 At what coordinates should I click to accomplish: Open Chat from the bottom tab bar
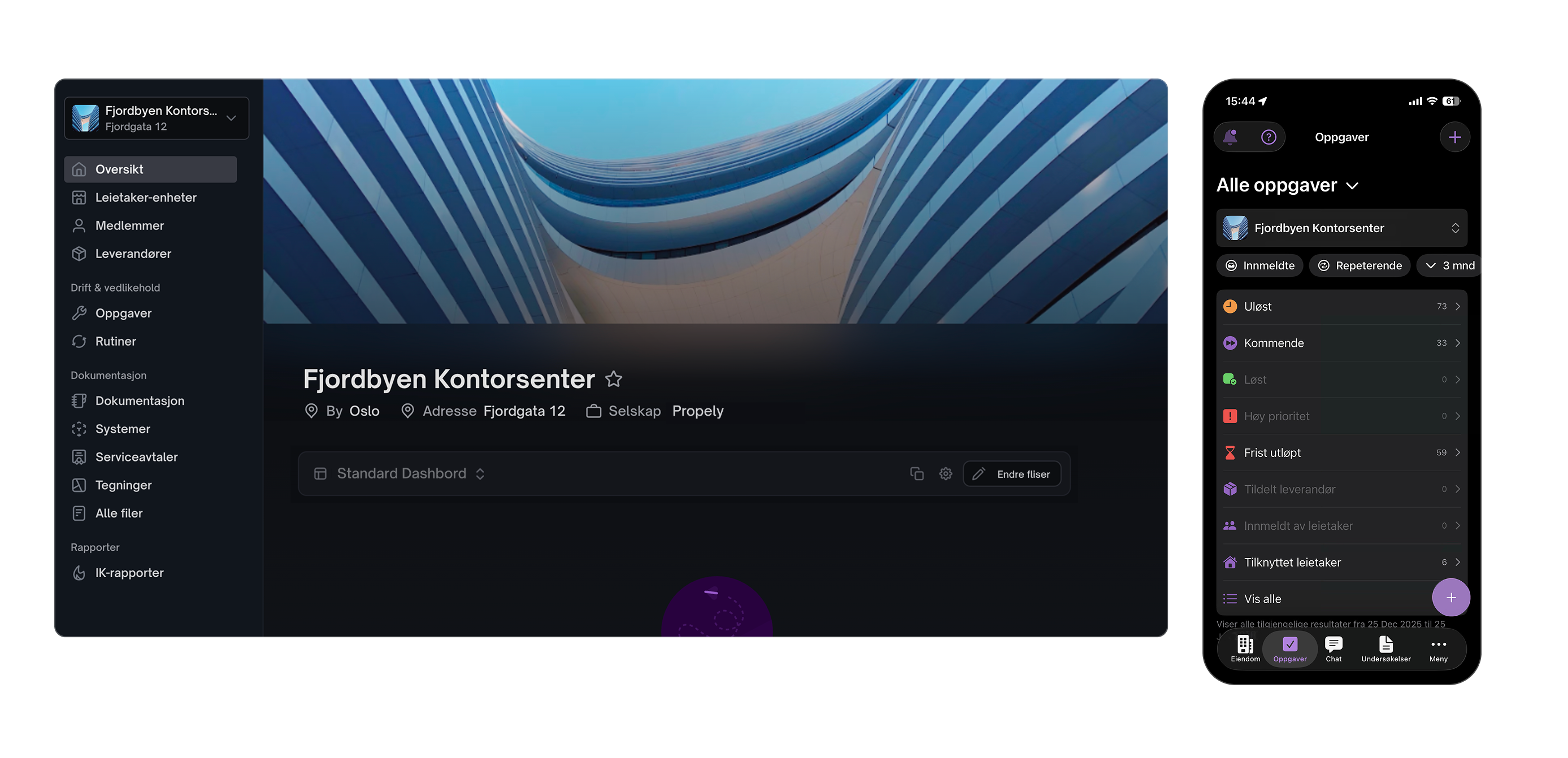[1333, 648]
